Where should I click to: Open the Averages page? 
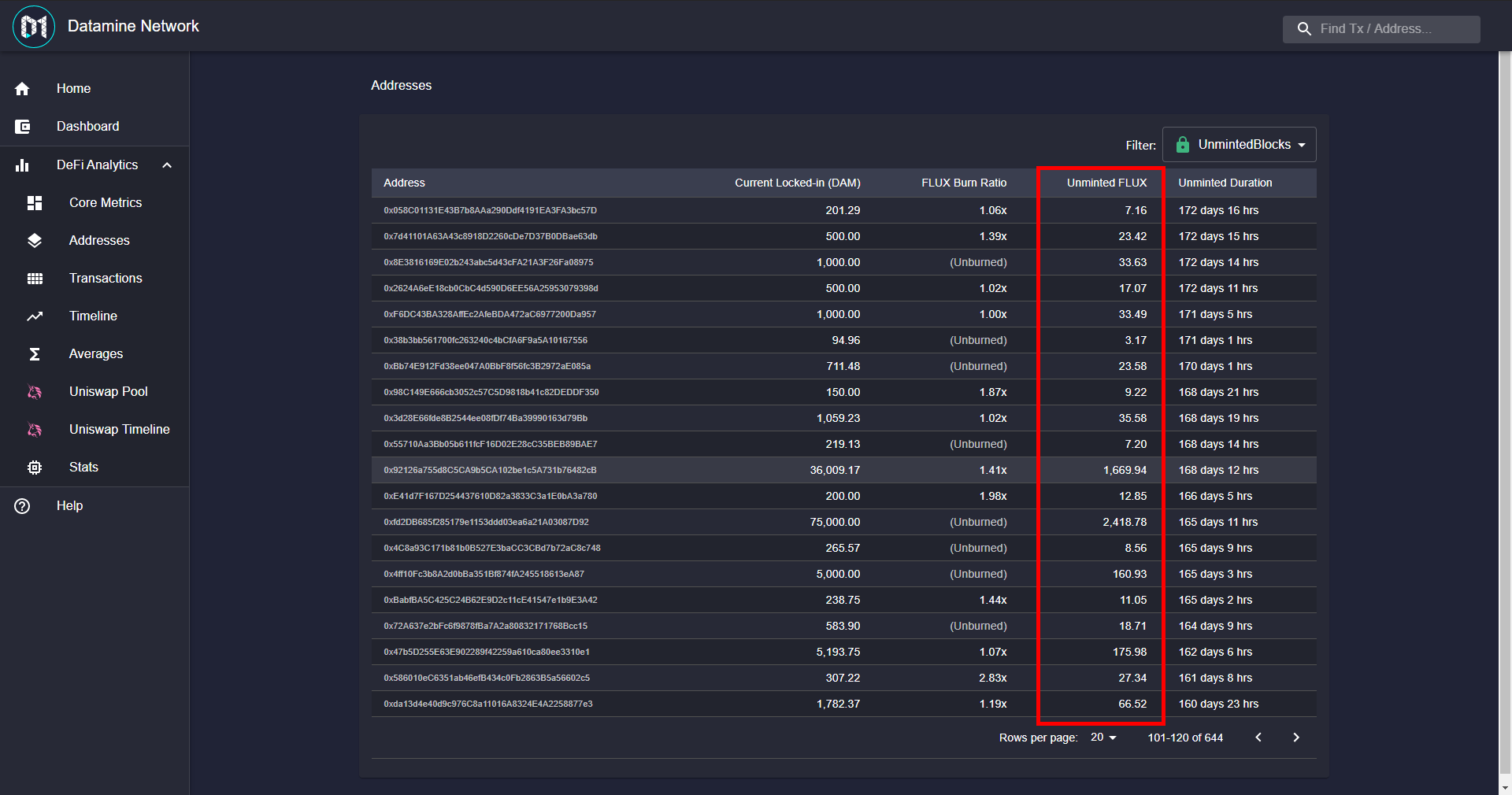coord(94,354)
